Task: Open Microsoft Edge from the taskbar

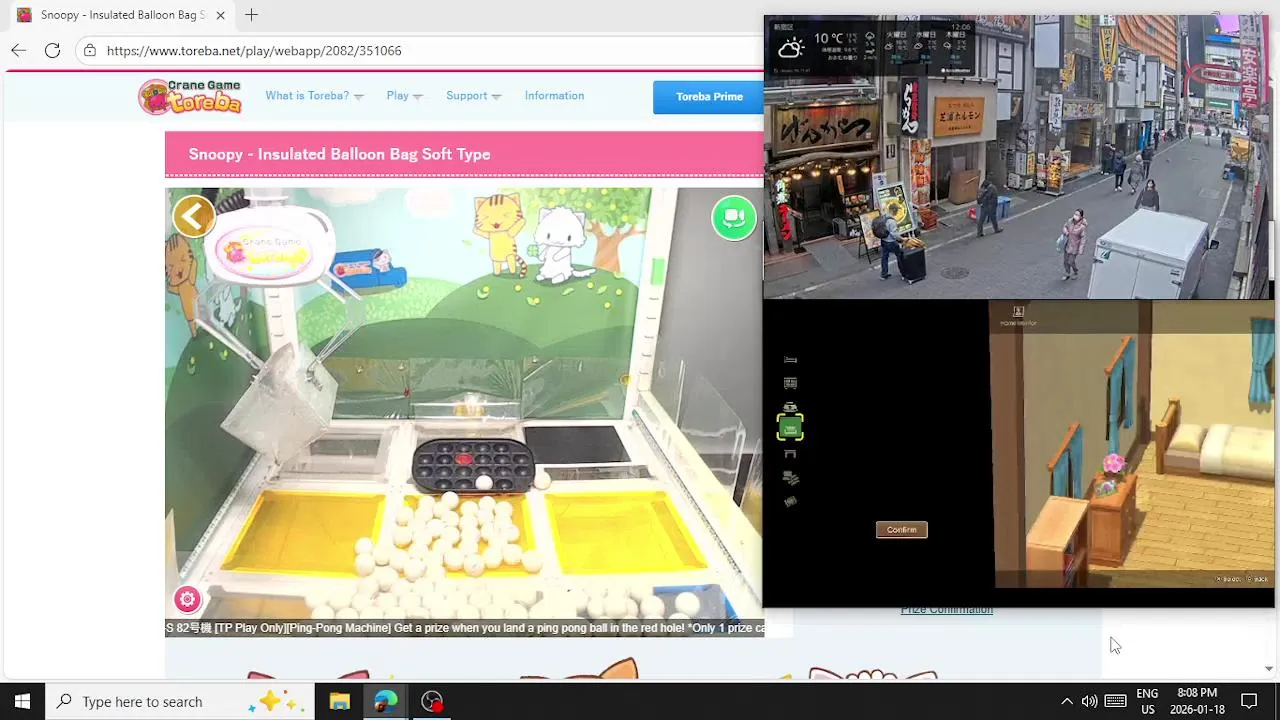Action: [x=386, y=702]
